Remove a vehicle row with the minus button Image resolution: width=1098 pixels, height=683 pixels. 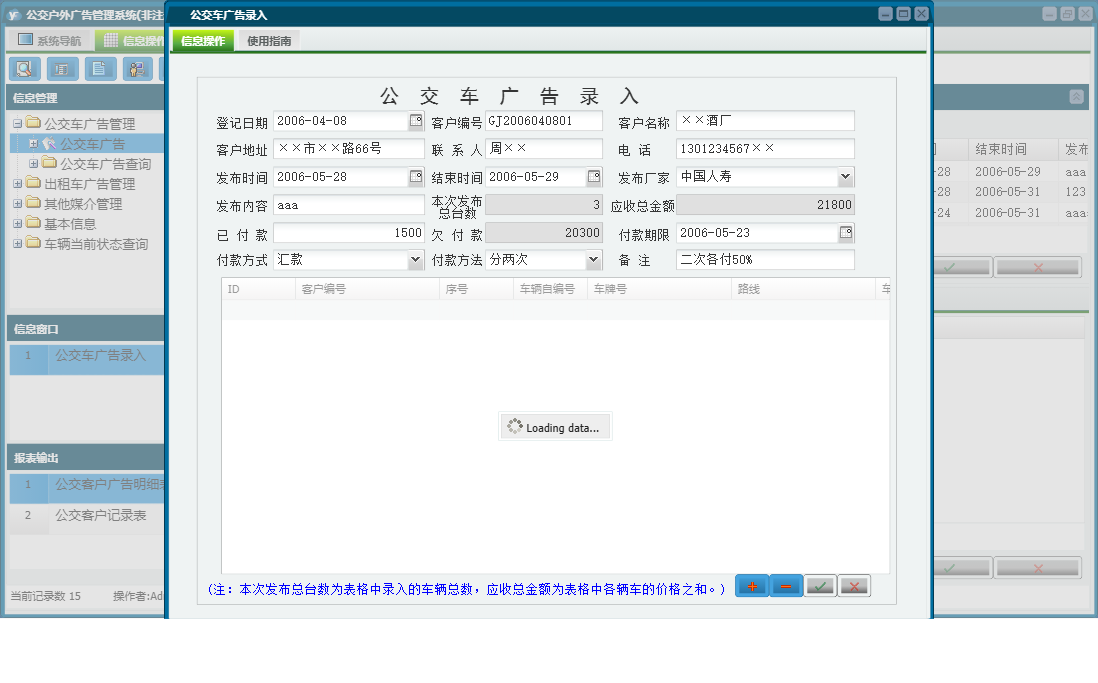pyautogui.click(x=786, y=586)
